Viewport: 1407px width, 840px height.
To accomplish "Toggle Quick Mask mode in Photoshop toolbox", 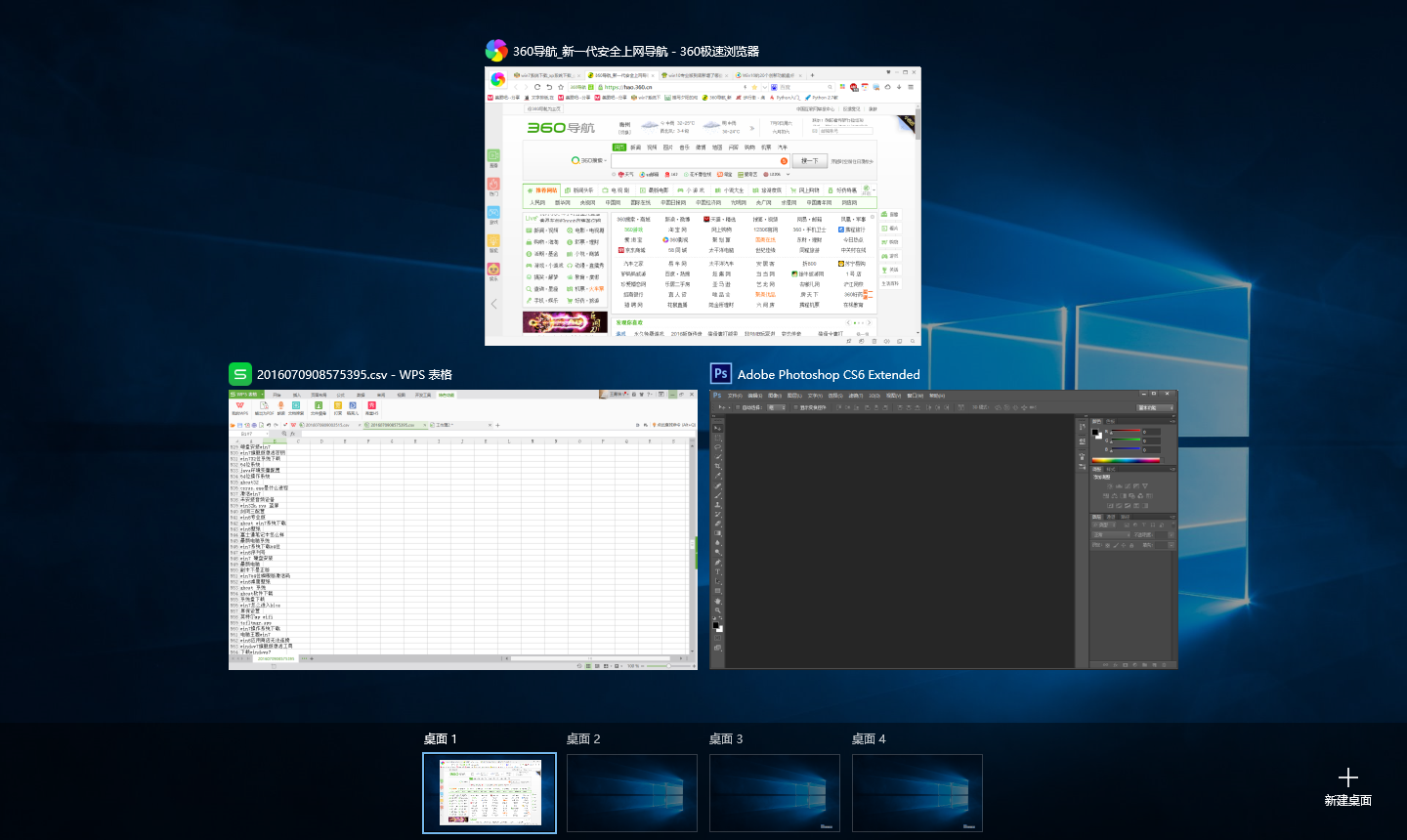I will coord(718,636).
